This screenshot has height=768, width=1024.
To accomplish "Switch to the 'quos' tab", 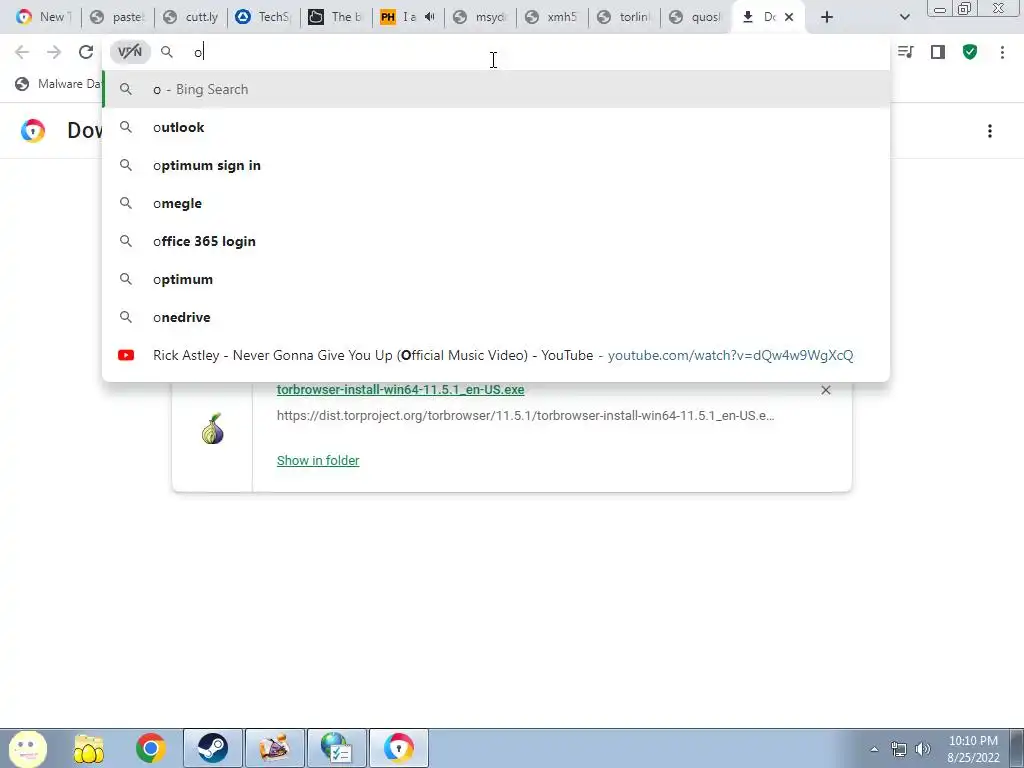I will pos(697,17).
